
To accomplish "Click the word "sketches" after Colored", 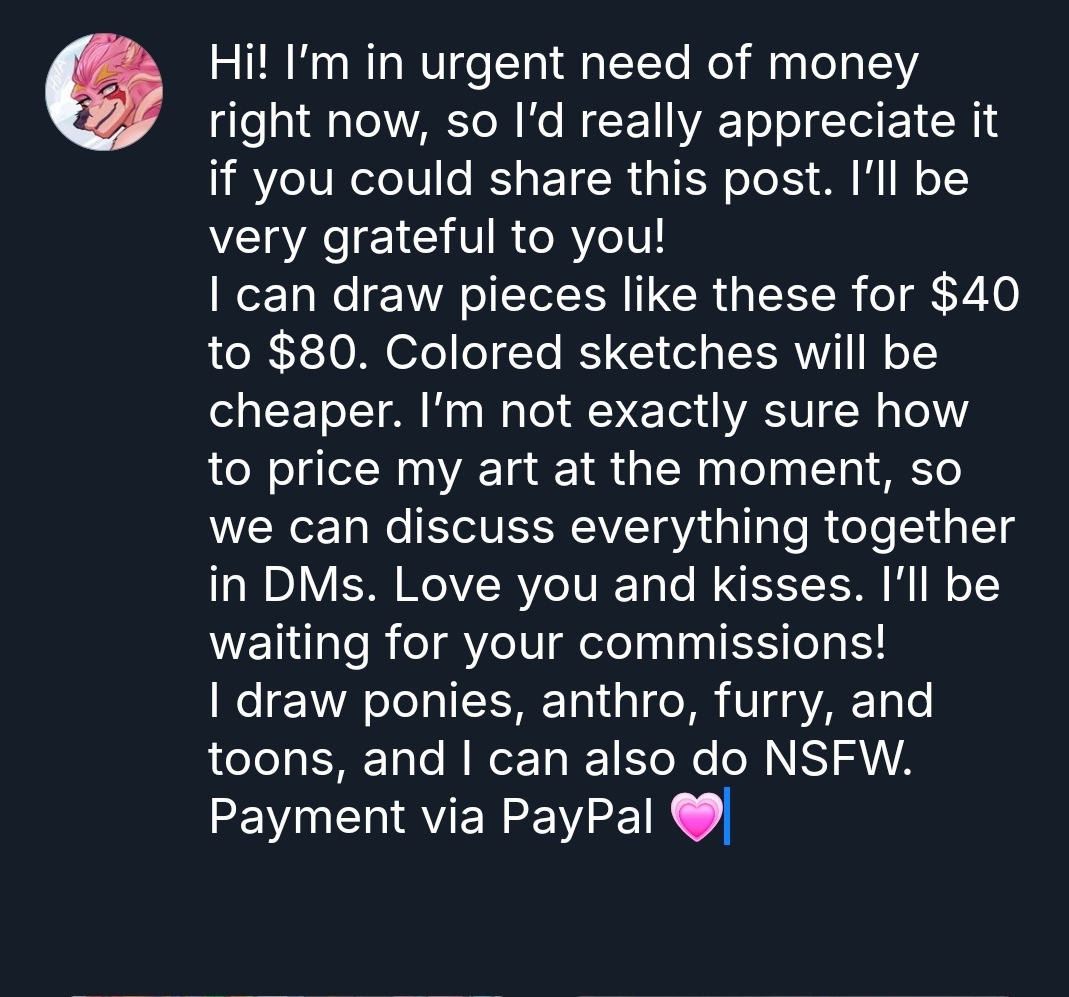I will tap(678, 353).
